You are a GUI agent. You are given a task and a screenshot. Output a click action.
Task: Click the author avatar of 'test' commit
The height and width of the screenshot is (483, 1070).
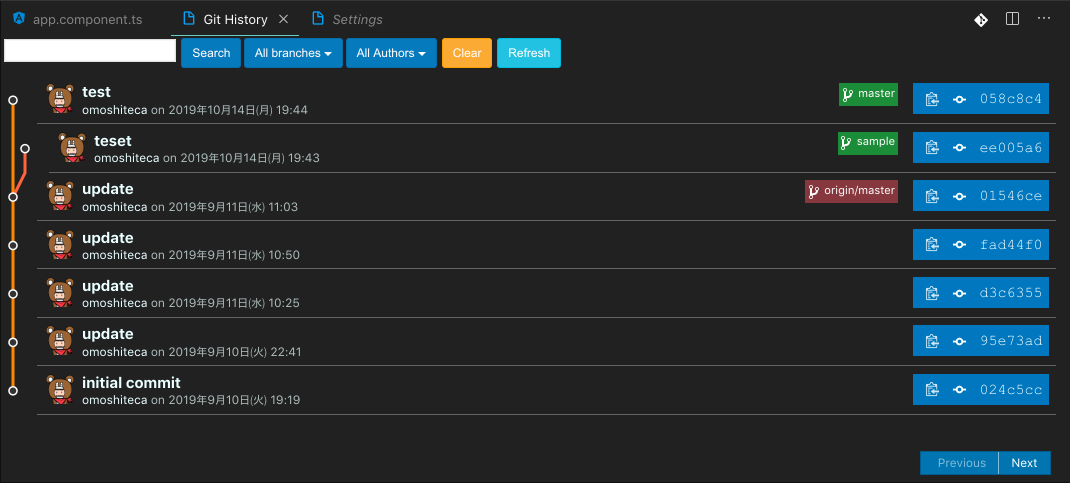[x=60, y=99]
